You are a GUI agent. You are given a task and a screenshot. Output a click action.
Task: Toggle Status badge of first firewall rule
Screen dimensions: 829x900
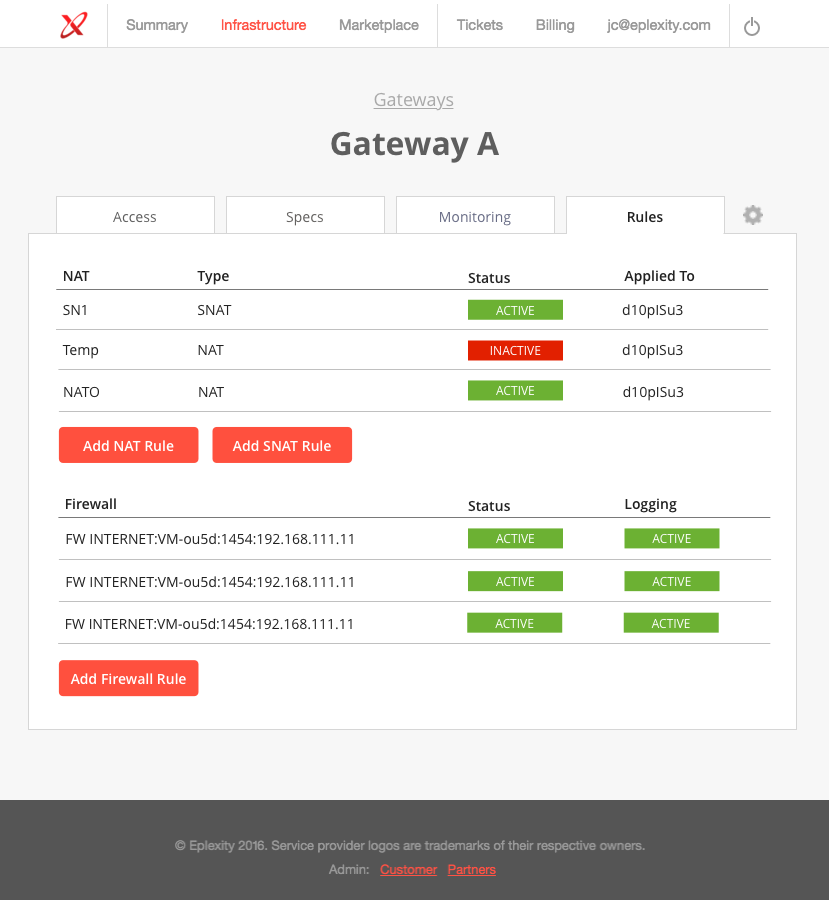click(515, 538)
